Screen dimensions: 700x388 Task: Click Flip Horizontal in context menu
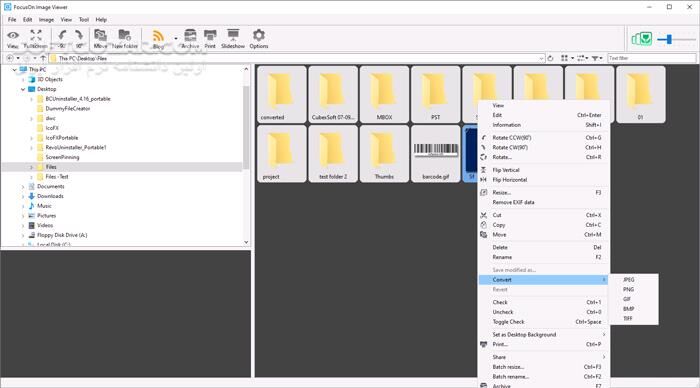coord(544,180)
